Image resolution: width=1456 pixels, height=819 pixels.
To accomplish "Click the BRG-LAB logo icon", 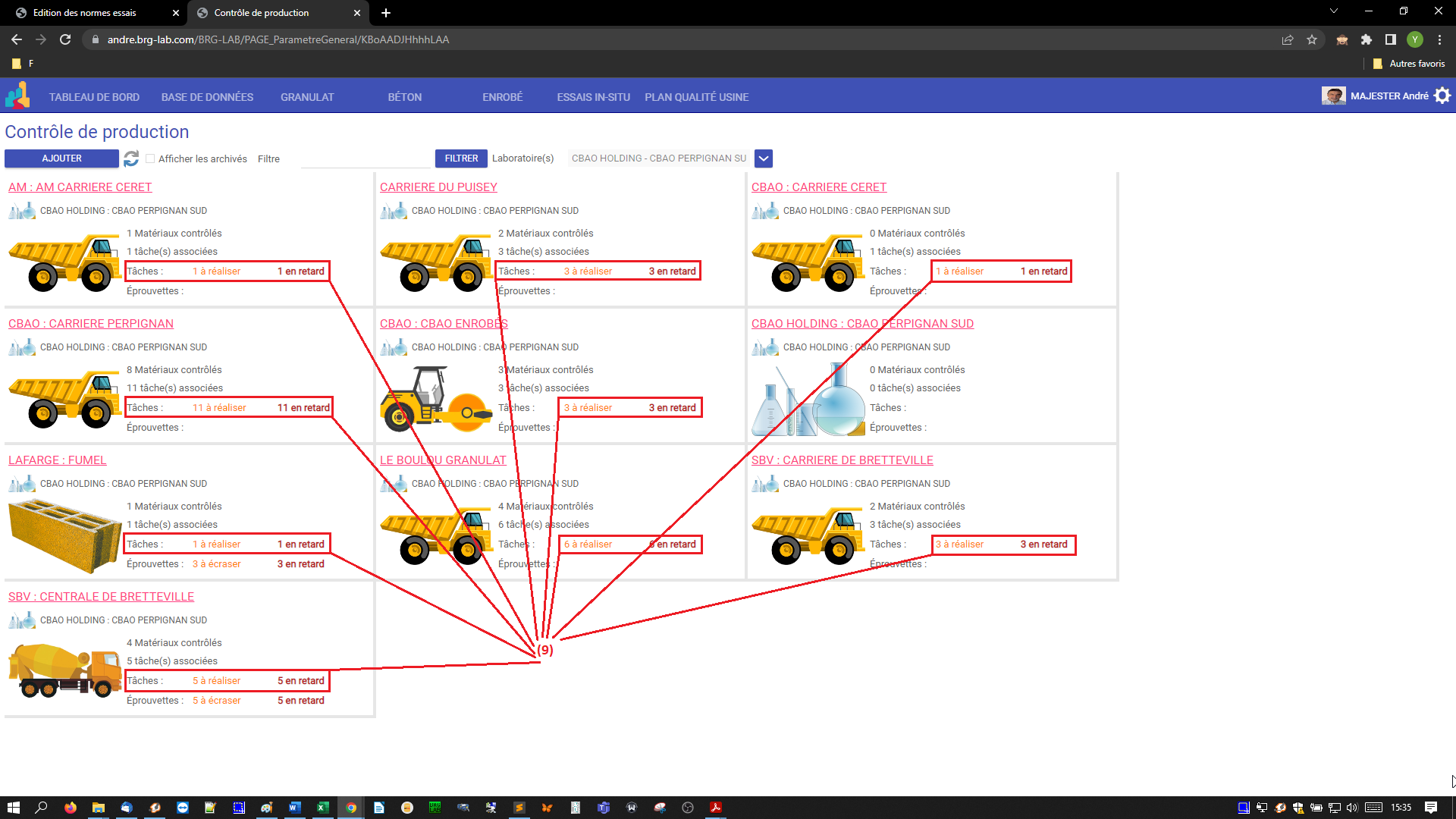I will (x=17, y=96).
